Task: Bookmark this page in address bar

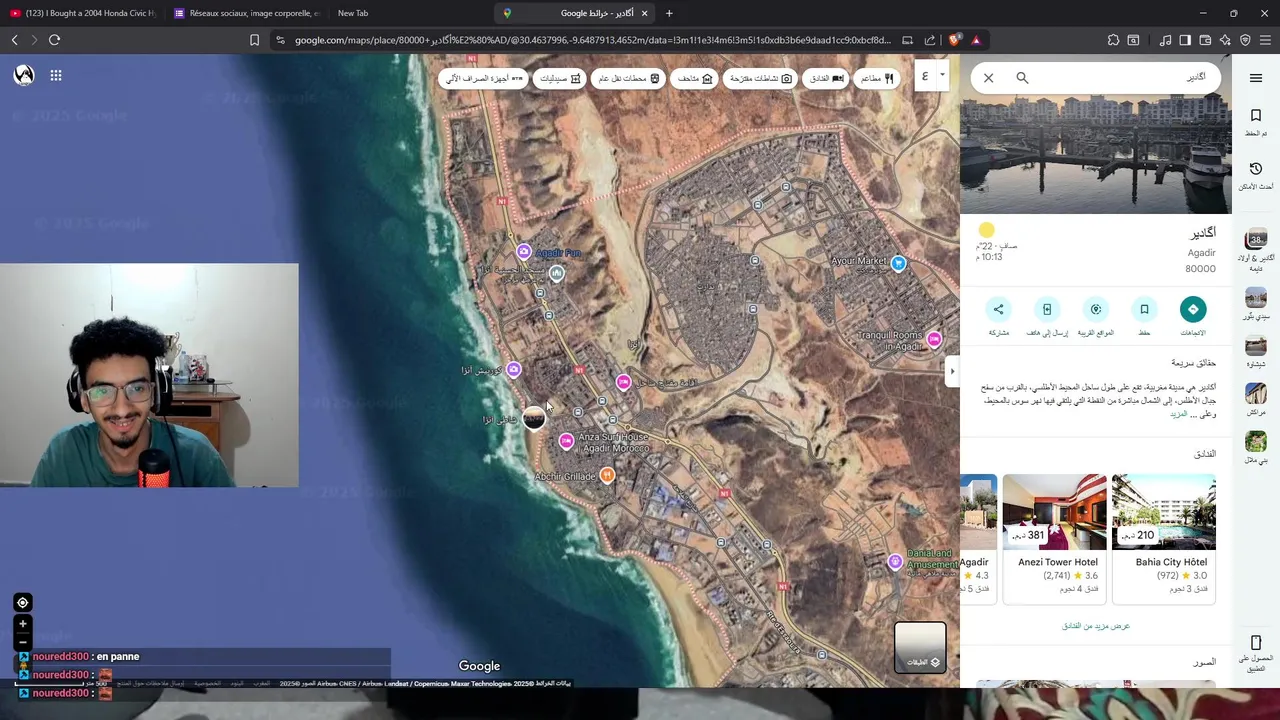Action: point(254,40)
